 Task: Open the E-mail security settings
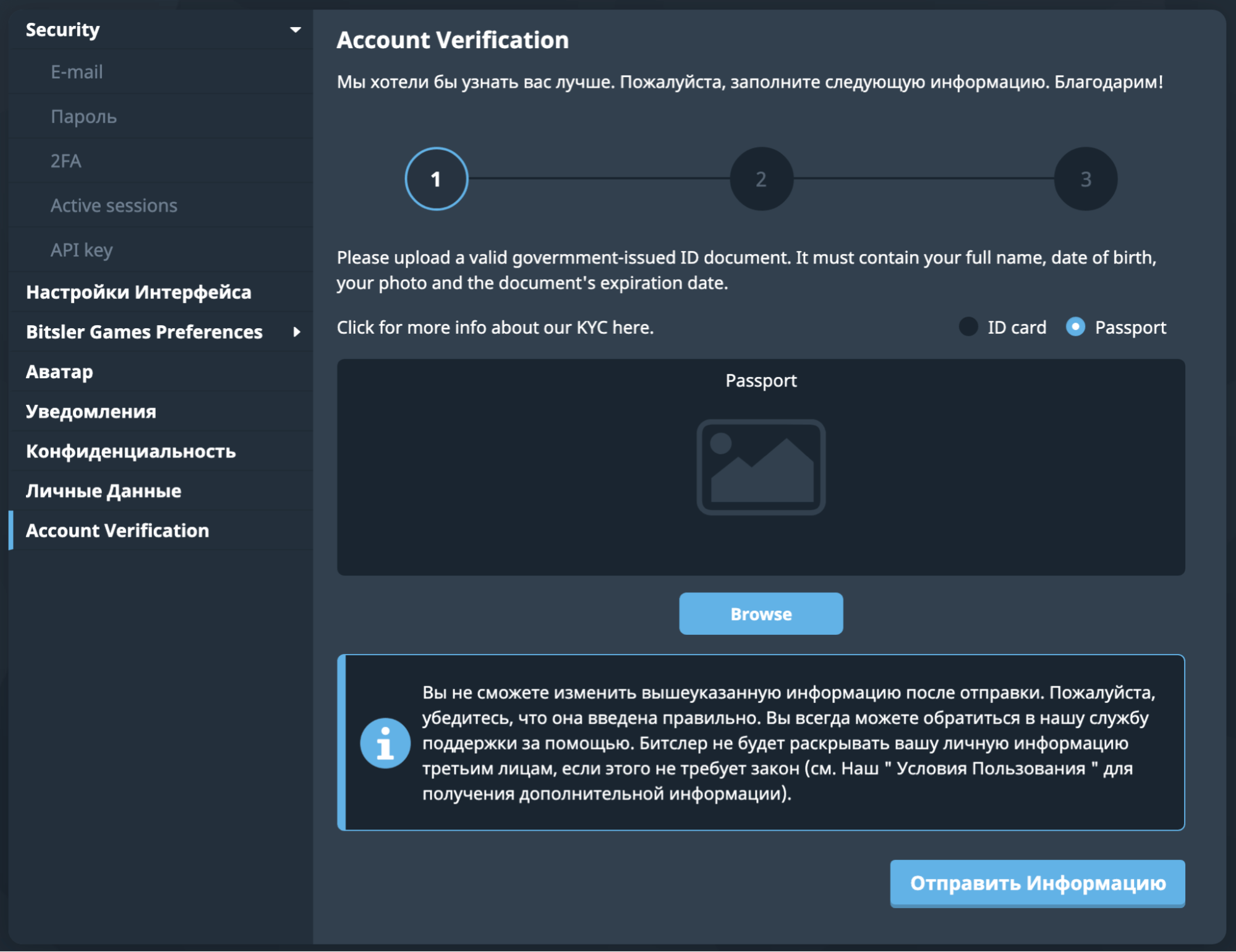pyautogui.click(x=77, y=72)
